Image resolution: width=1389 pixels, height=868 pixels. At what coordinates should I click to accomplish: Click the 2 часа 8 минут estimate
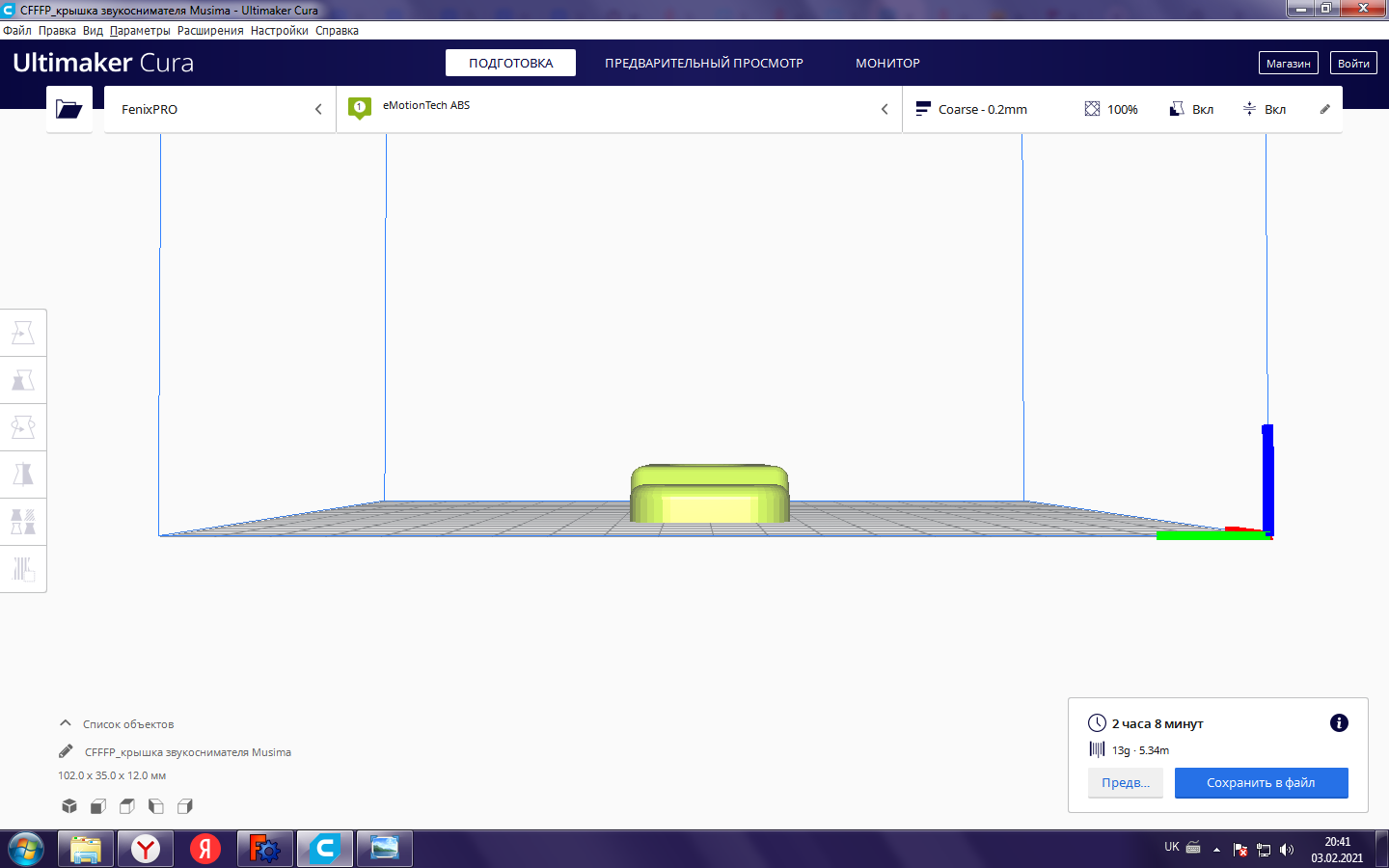(1157, 723)
